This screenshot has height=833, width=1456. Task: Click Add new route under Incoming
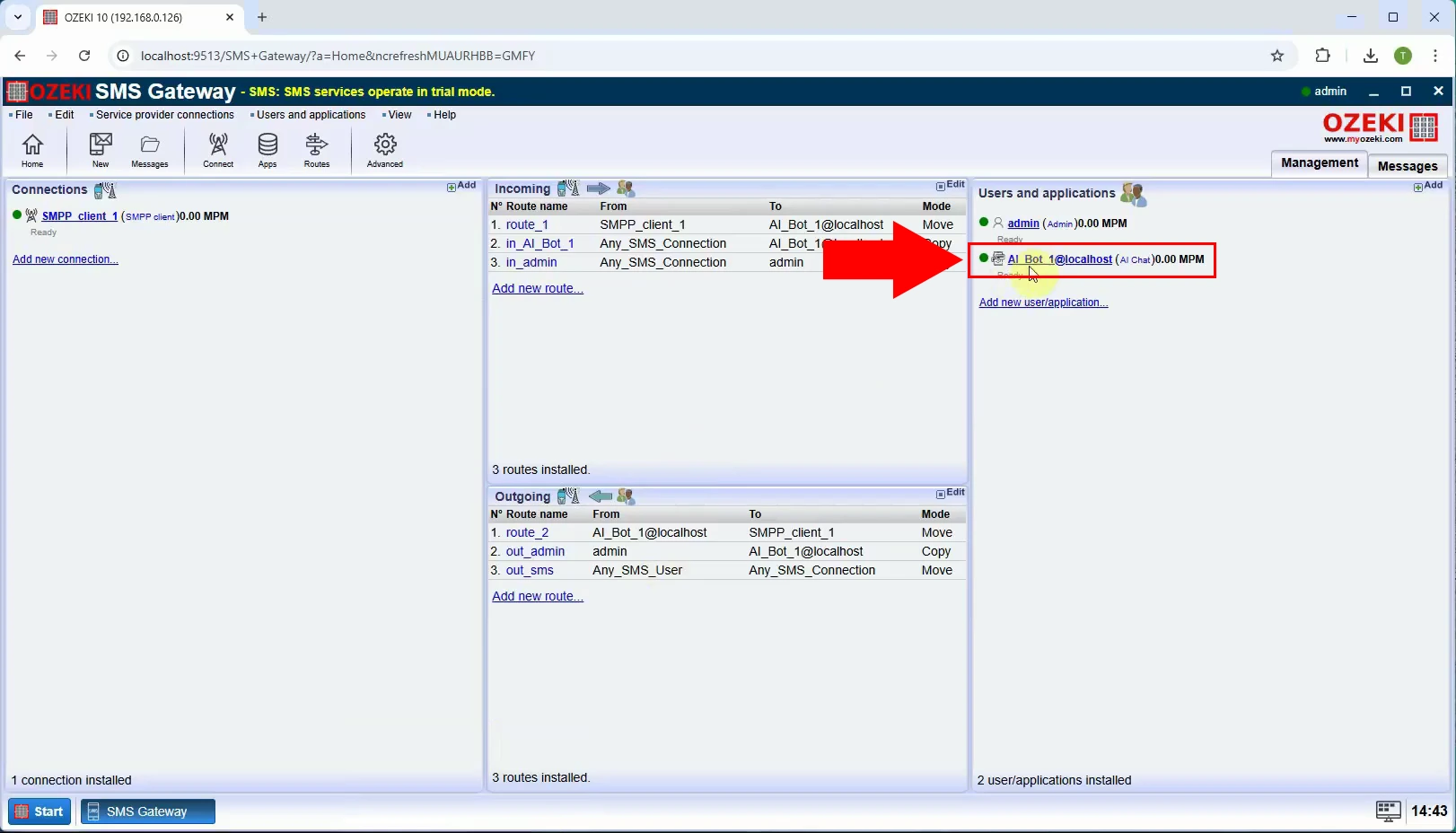click(x=538, y=288)
